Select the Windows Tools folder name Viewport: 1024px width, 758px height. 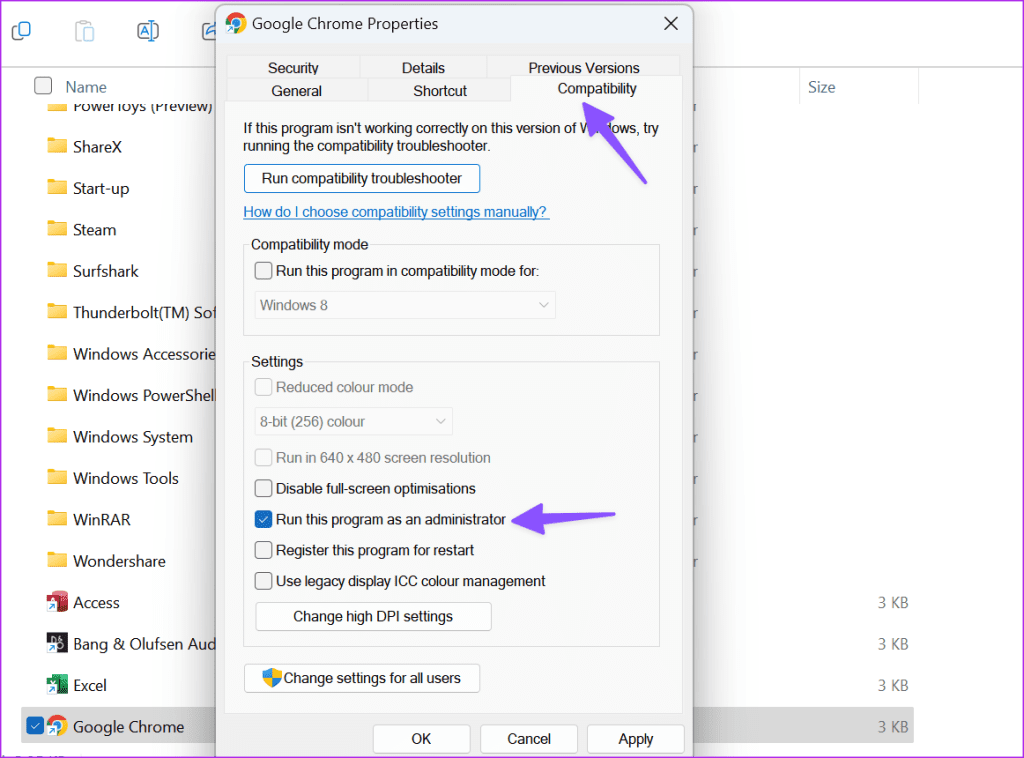126,478
